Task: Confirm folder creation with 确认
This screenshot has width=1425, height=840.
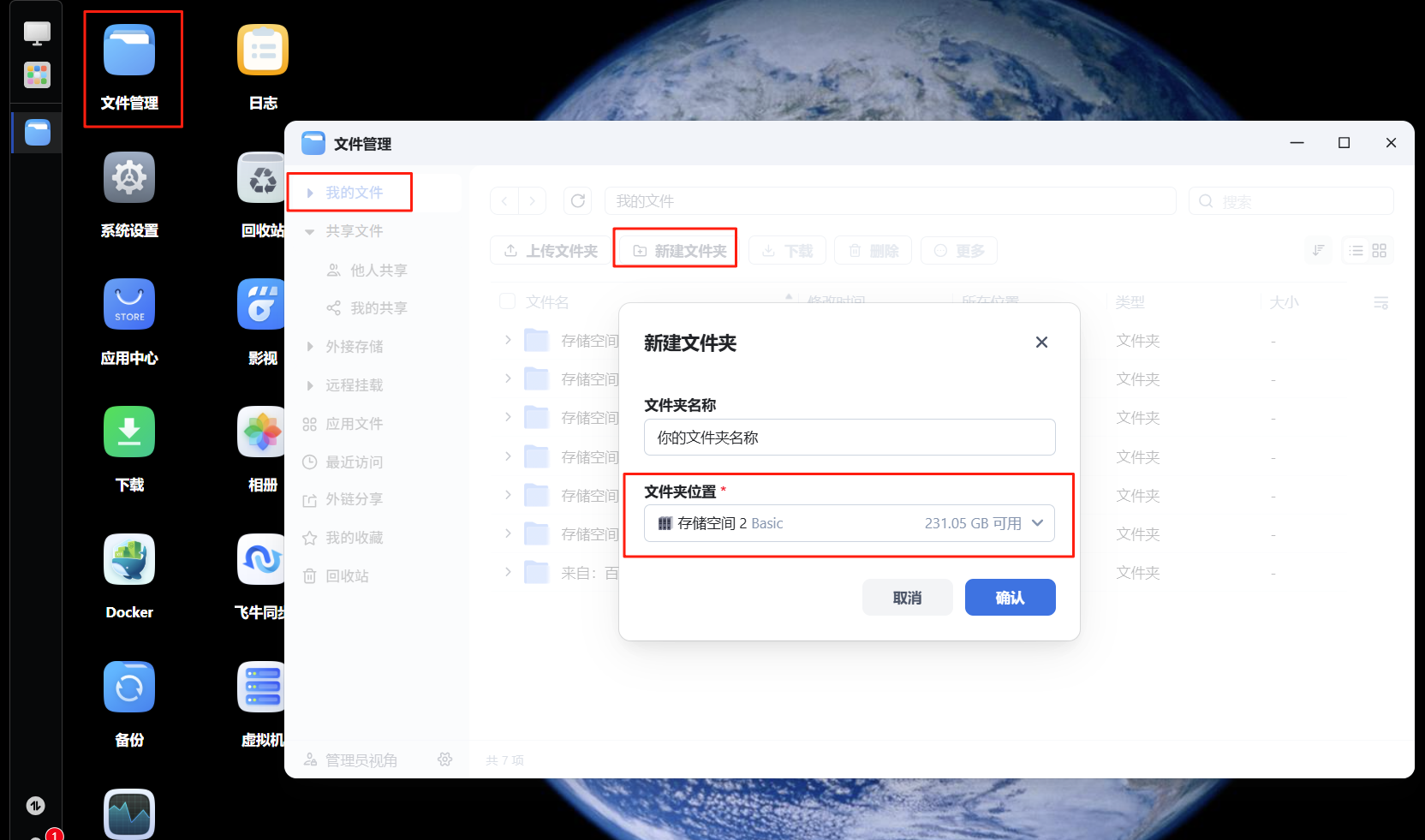Action: coord(1010,598)
